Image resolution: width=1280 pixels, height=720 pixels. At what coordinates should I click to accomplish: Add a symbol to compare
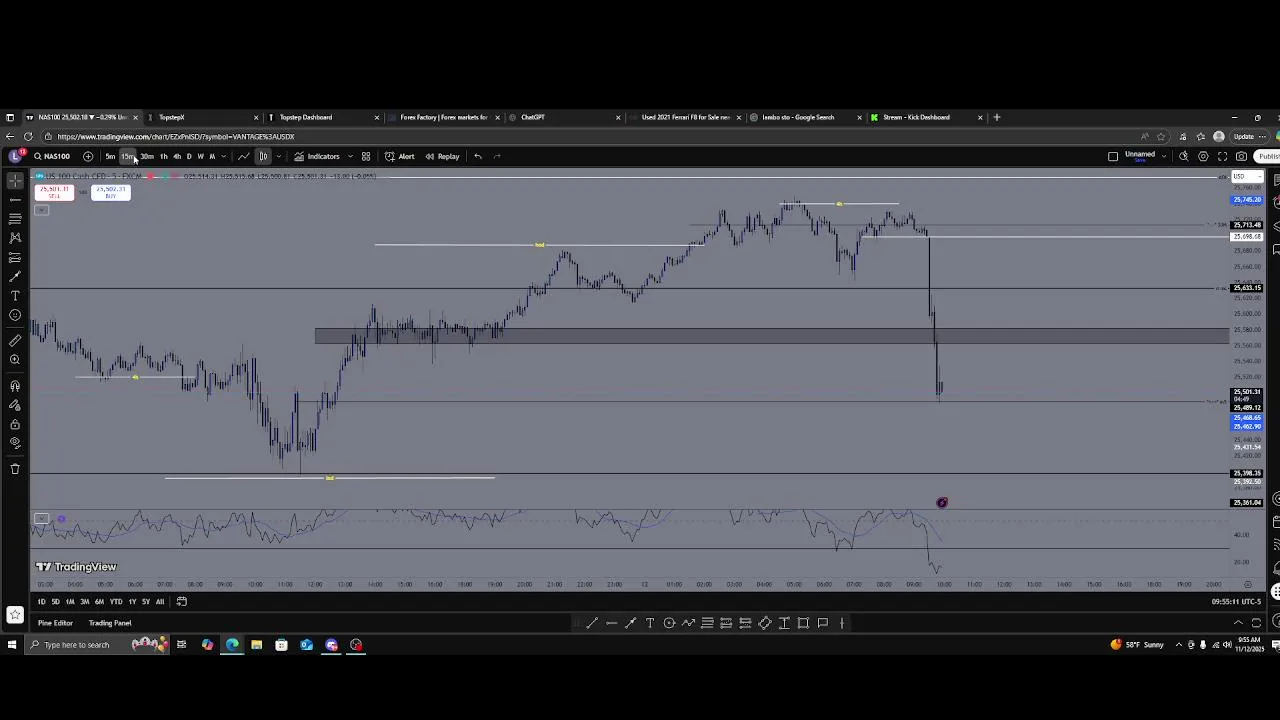tap(88, 156)
